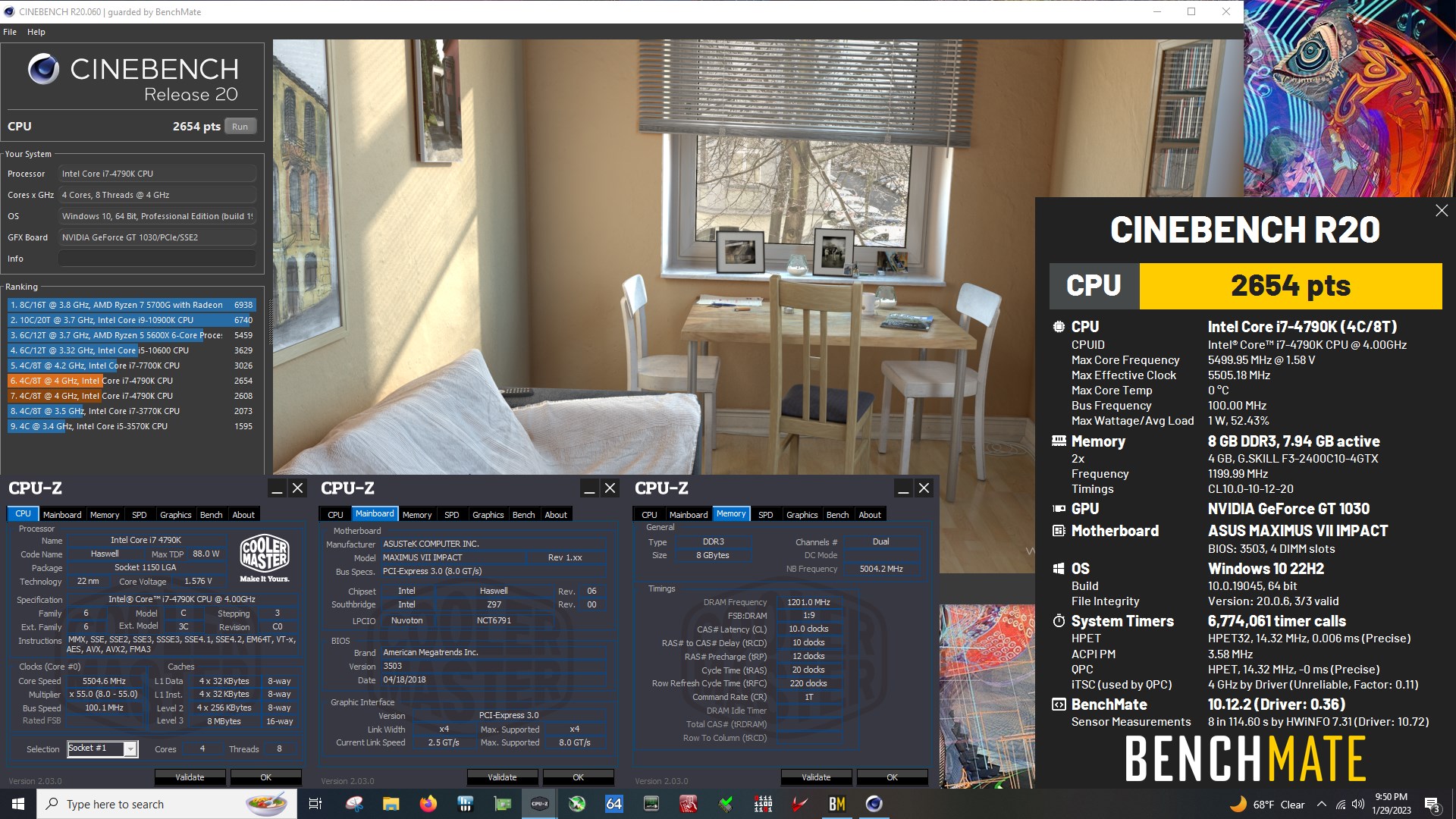Viewport: 1456px width, 819px height.
Task: Click the taskbar clock showing 9:50 PM
Action: (1391, 804)
